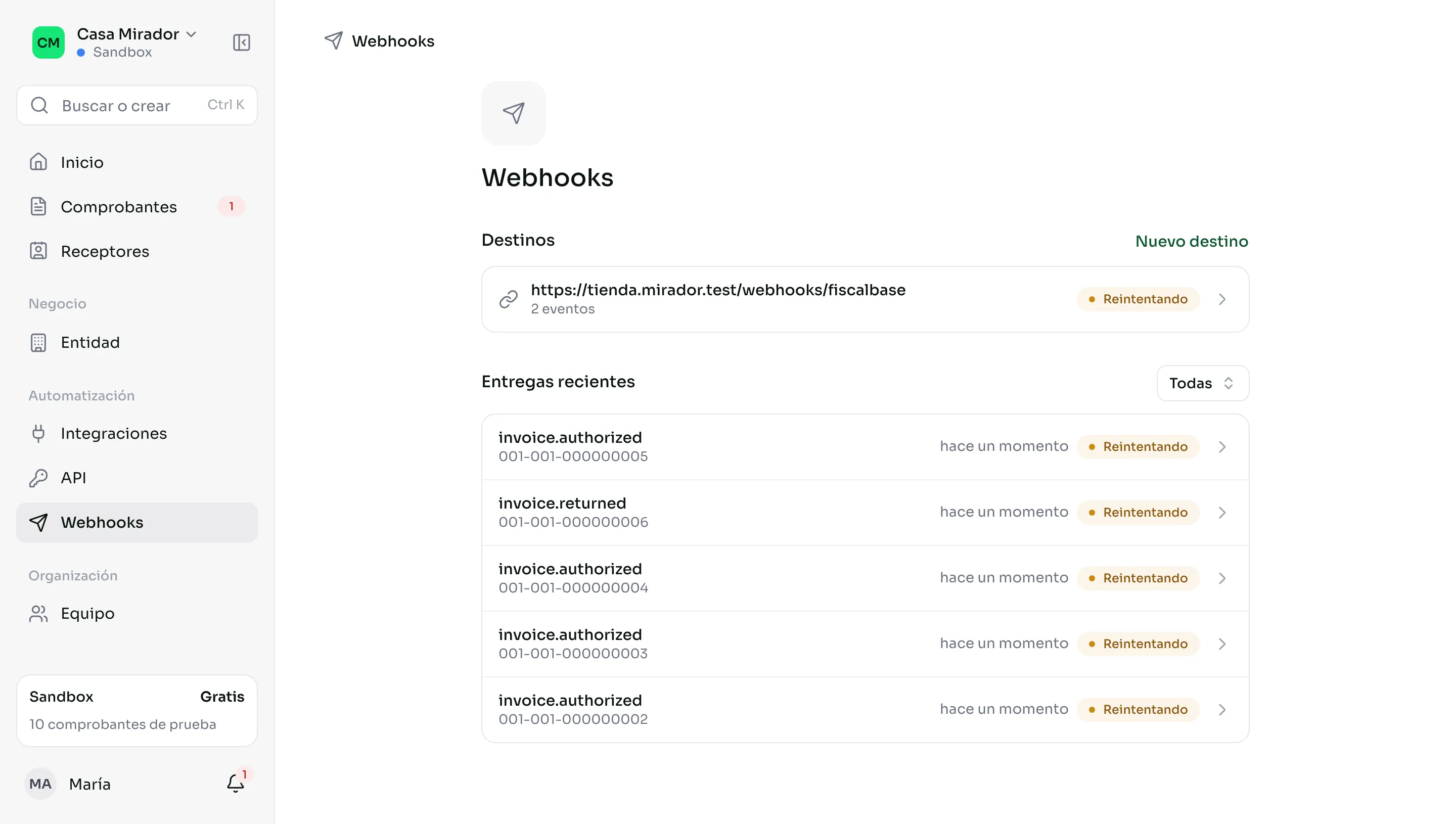Click the MA user avatar

pos(40,783)
